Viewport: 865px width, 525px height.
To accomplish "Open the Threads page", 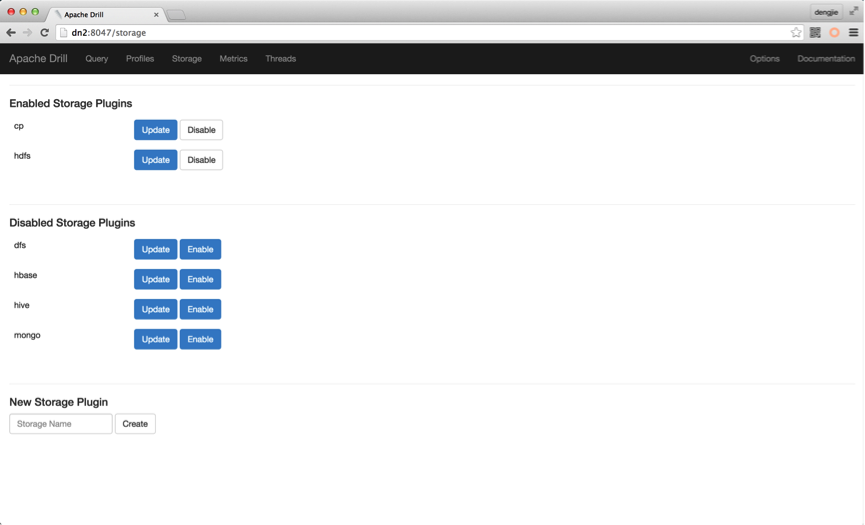I will point(280,58).
